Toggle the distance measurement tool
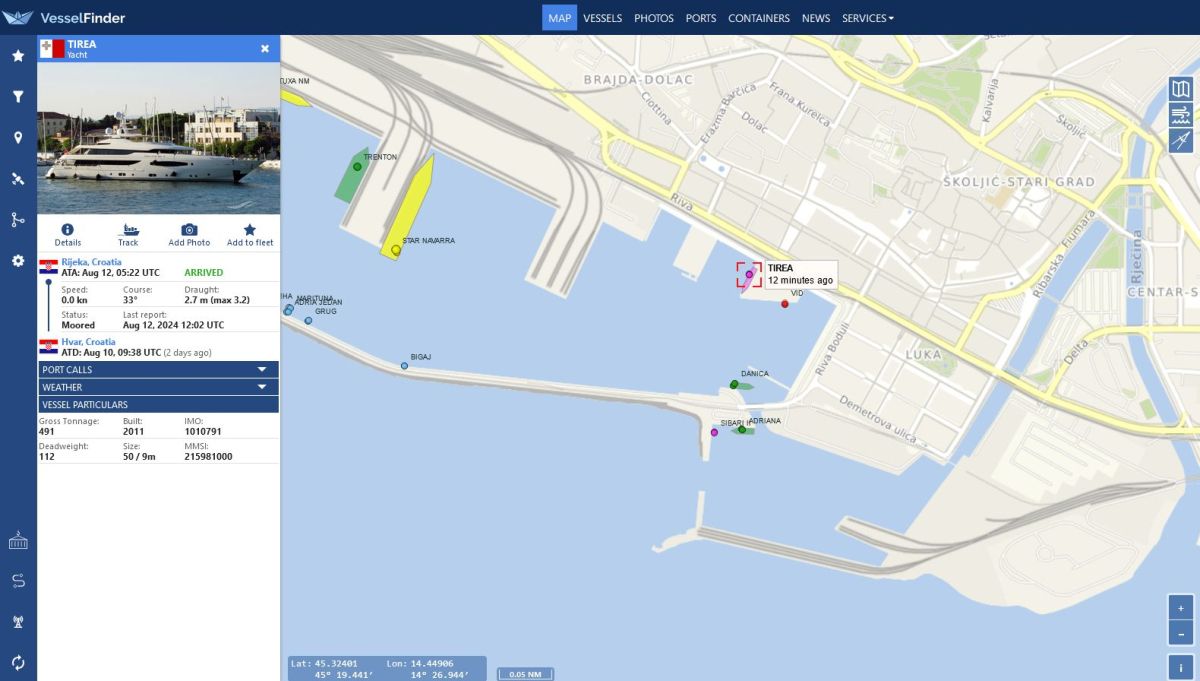This screenshot has width=1200, height=681. (x=1181, y=140)
